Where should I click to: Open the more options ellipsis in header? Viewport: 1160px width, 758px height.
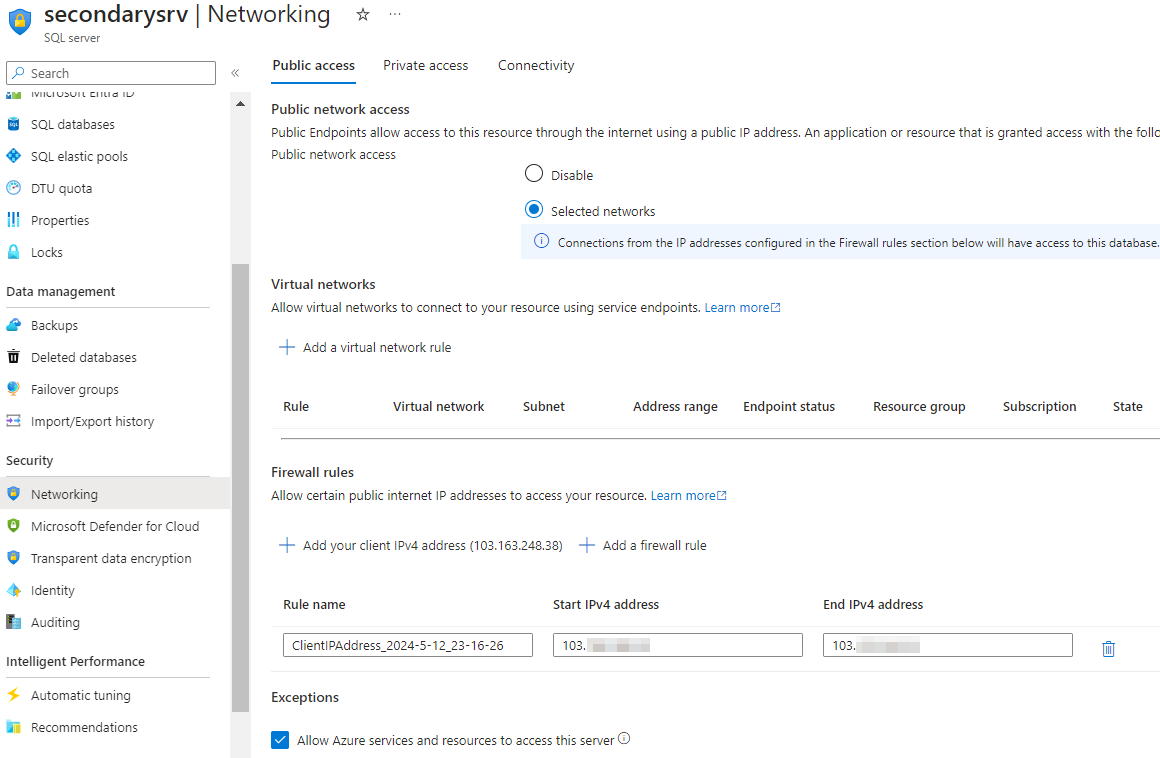click(x=395, y=14)
